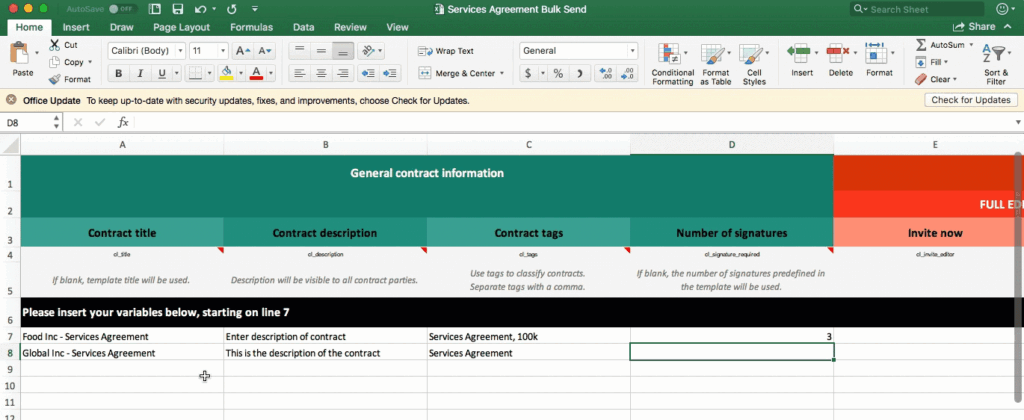The width and height of the screenshot is (1024, 420).
Task: Click the Delete cells icon
Action: coord(837,52)
